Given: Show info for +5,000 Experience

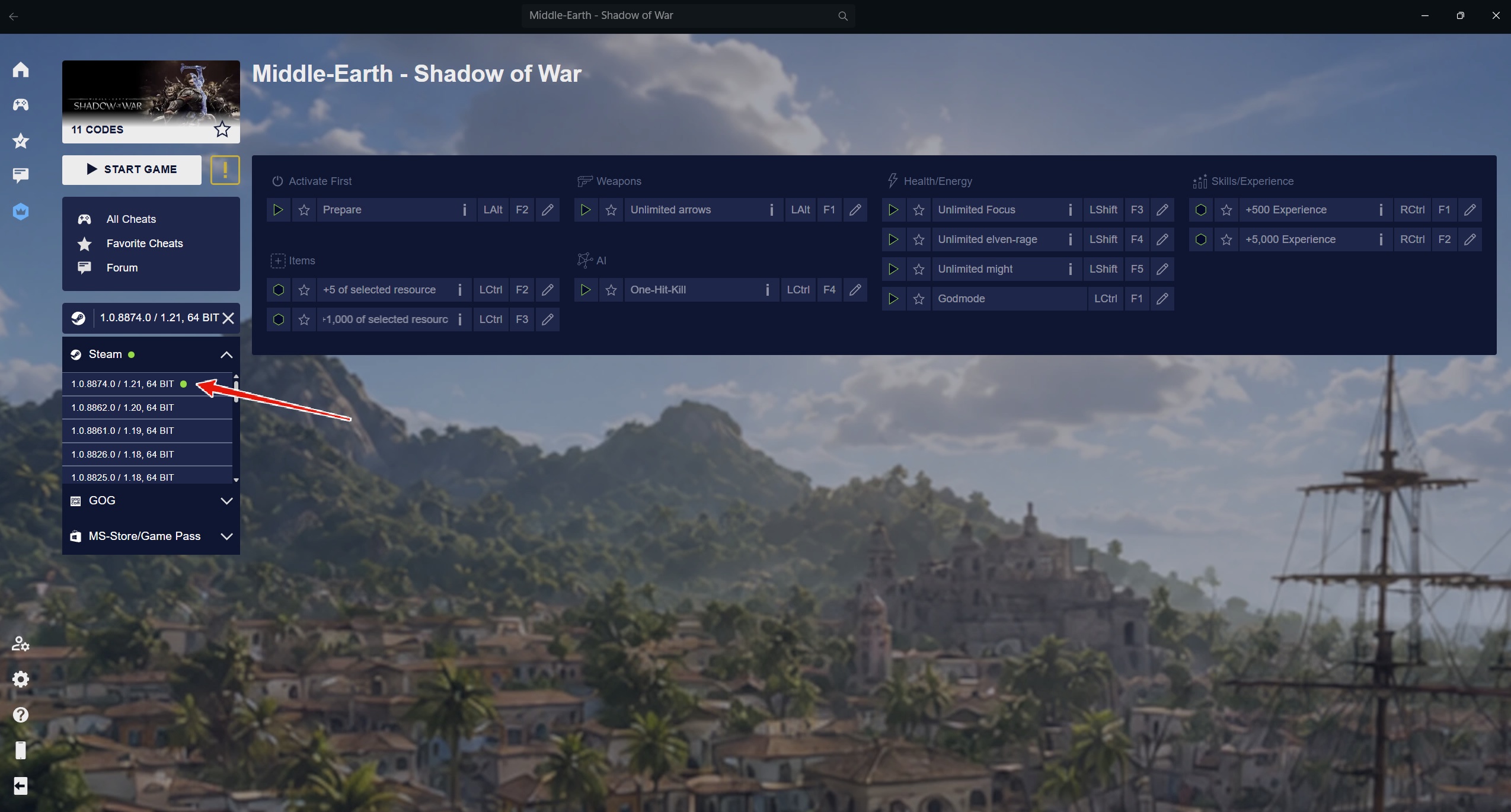Looking at the screenshot, I should click(x=1381, y=239).
